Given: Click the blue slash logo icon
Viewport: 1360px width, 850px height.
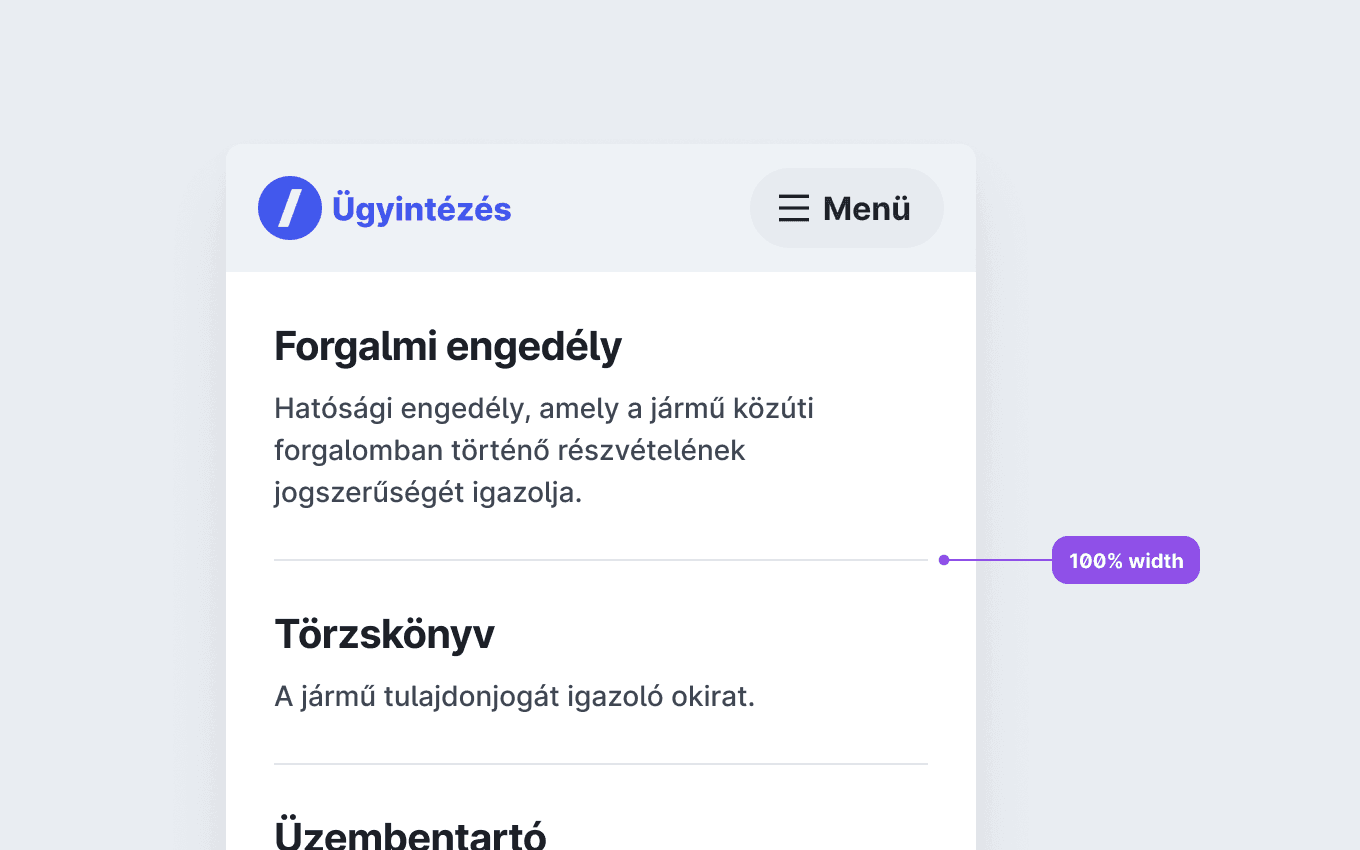Looking at the screenshot, I should [290, 208].
